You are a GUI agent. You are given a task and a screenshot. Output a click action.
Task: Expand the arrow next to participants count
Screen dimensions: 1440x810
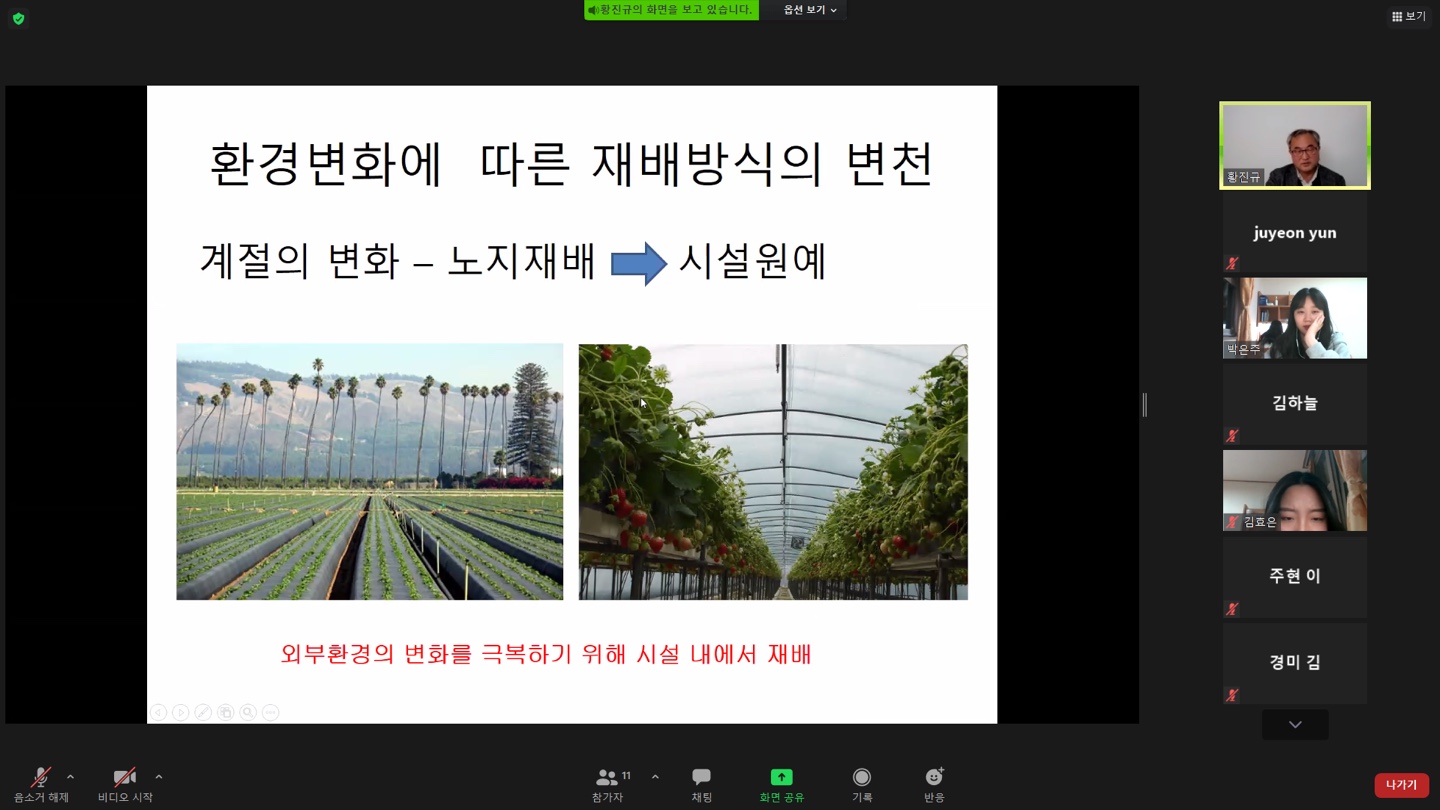[655, 777]
